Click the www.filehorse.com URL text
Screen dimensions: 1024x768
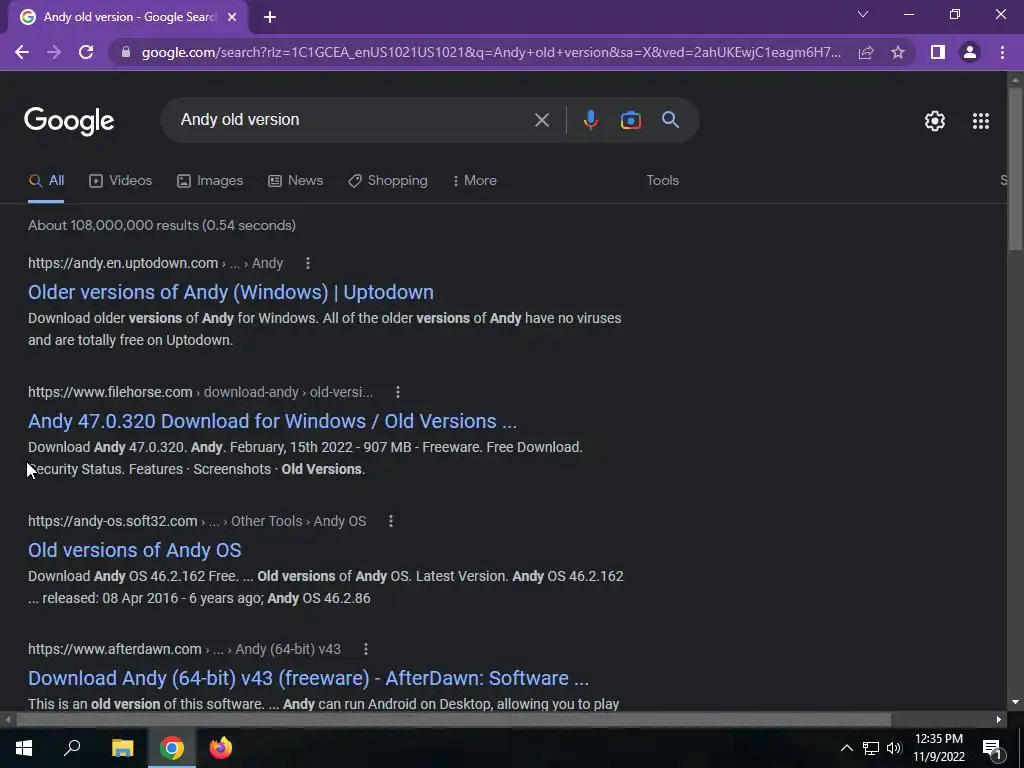[110, 392]
